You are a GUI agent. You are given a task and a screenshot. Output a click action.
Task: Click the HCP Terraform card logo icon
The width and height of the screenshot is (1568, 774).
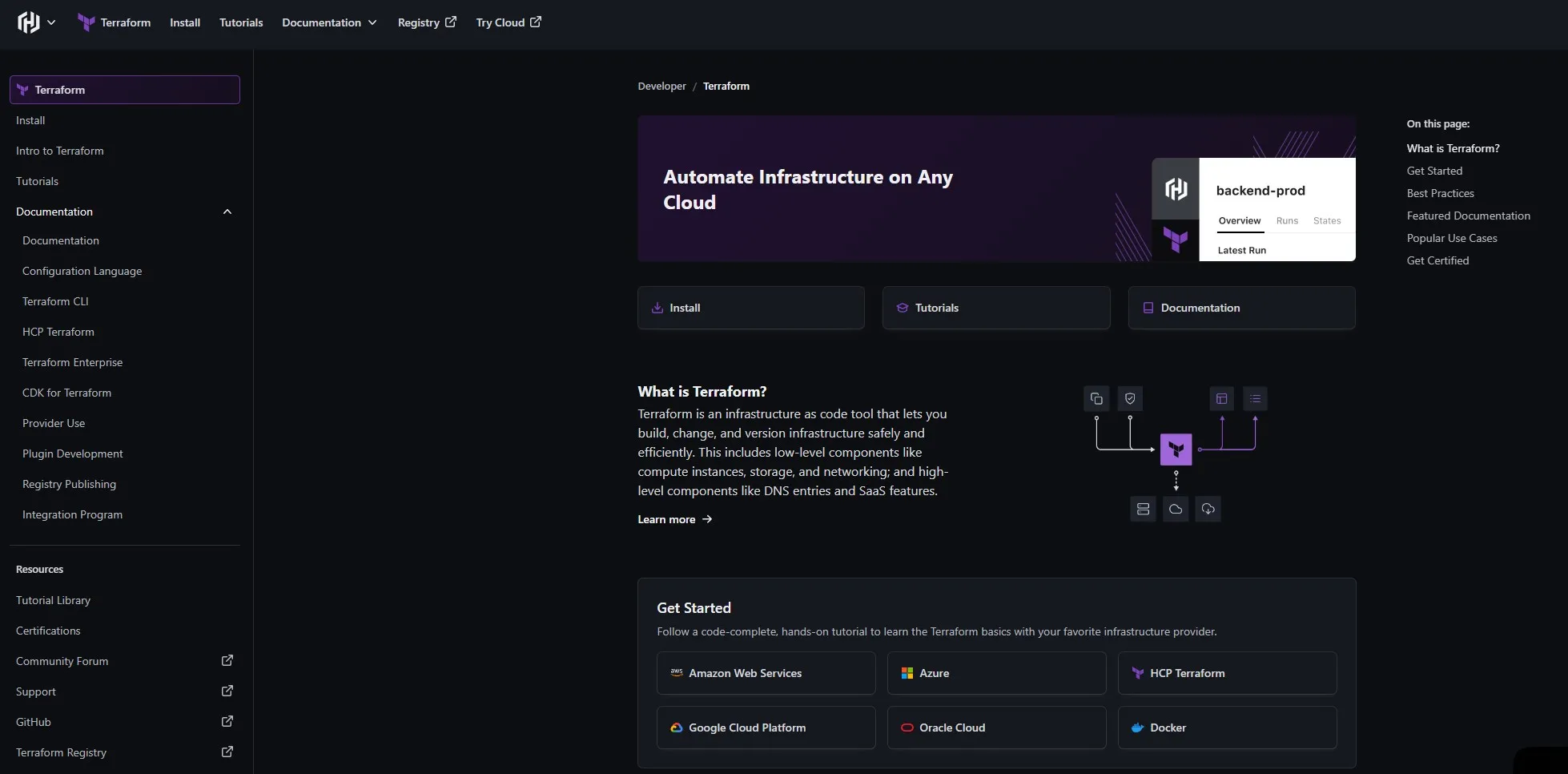tap(1138, 673)
